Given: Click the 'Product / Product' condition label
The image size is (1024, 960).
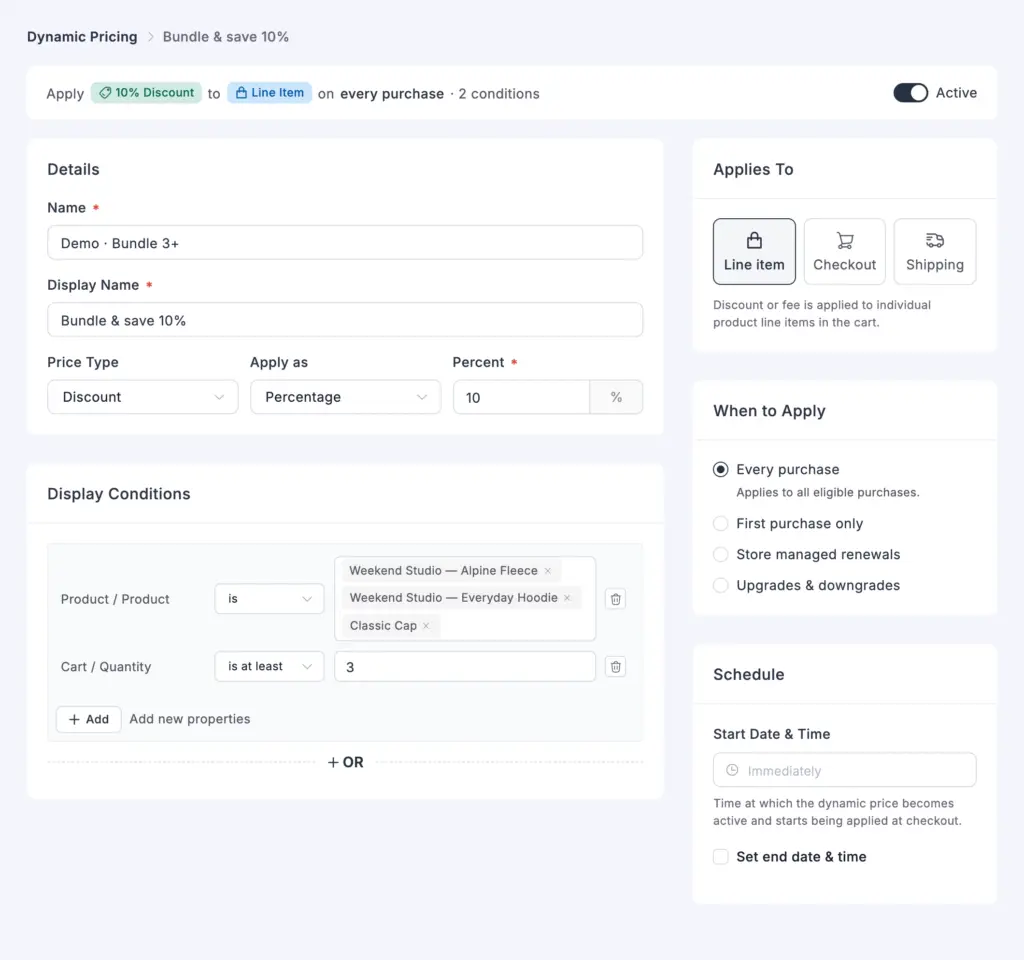Looking at the screenshot, I should 115,599.
